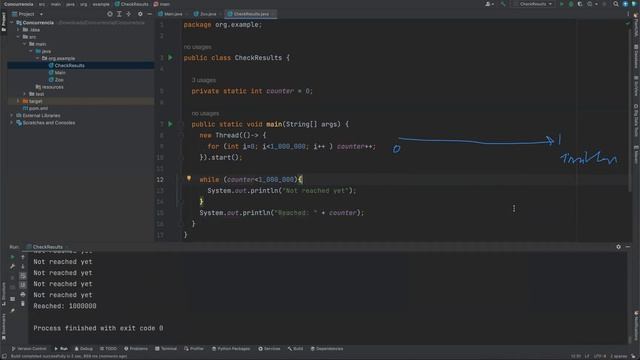
Task: Switch to Main.java editor tab
Action: click(x=171, y=14)
